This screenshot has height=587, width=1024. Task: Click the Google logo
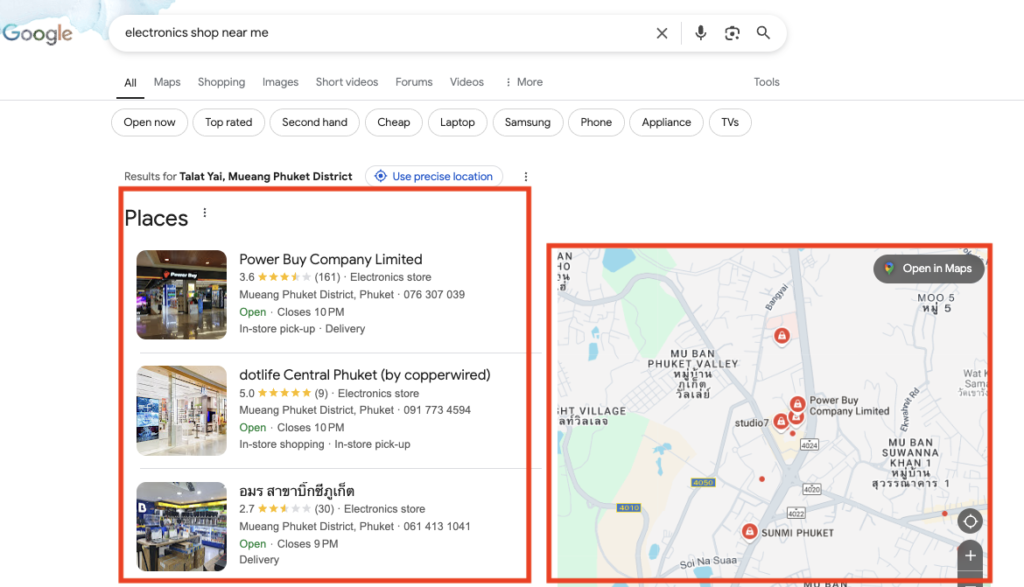[x=37, y=33]
